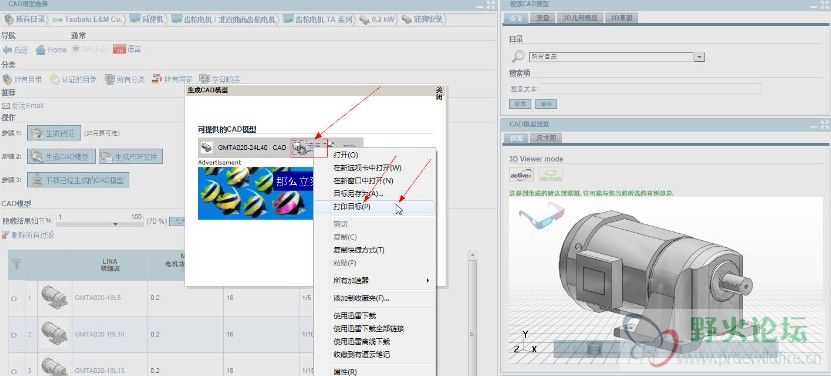Switch to the 尺寸图 tab
This screenshot has width=831, height=376.
[546, 138]
